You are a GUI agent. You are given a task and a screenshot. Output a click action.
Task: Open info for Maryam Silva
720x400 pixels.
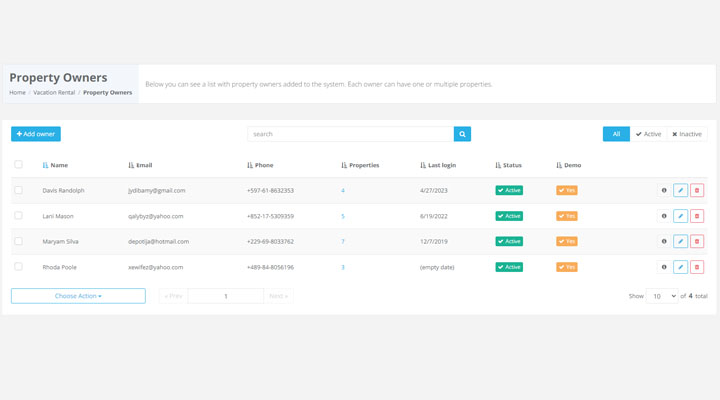coord(664,241)
